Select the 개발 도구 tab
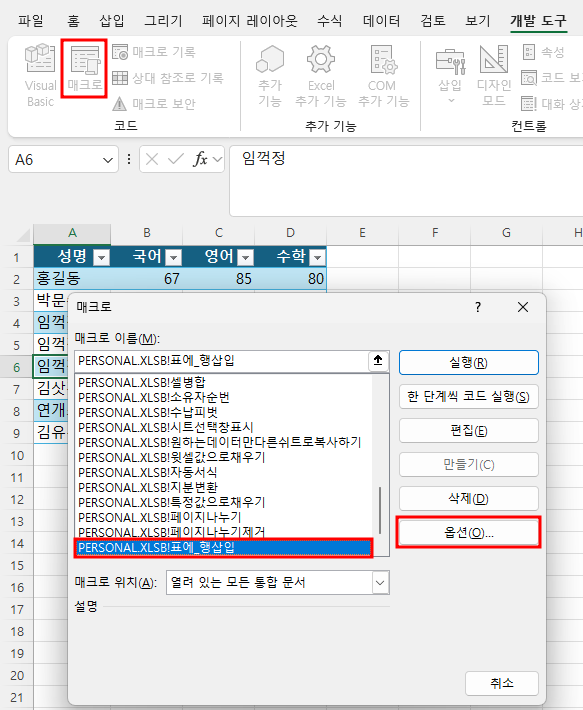Screen dimensions: 583x710 538,20
